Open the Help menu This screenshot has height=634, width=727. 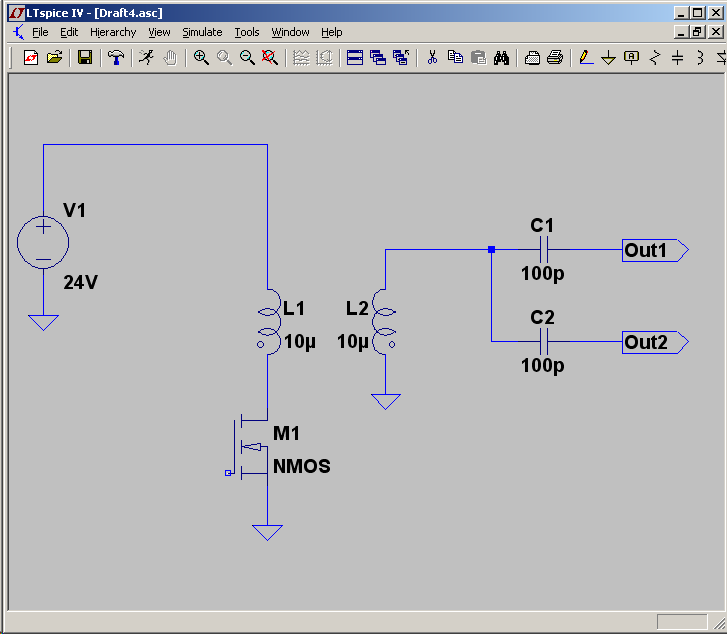click(x=331, y=32)
